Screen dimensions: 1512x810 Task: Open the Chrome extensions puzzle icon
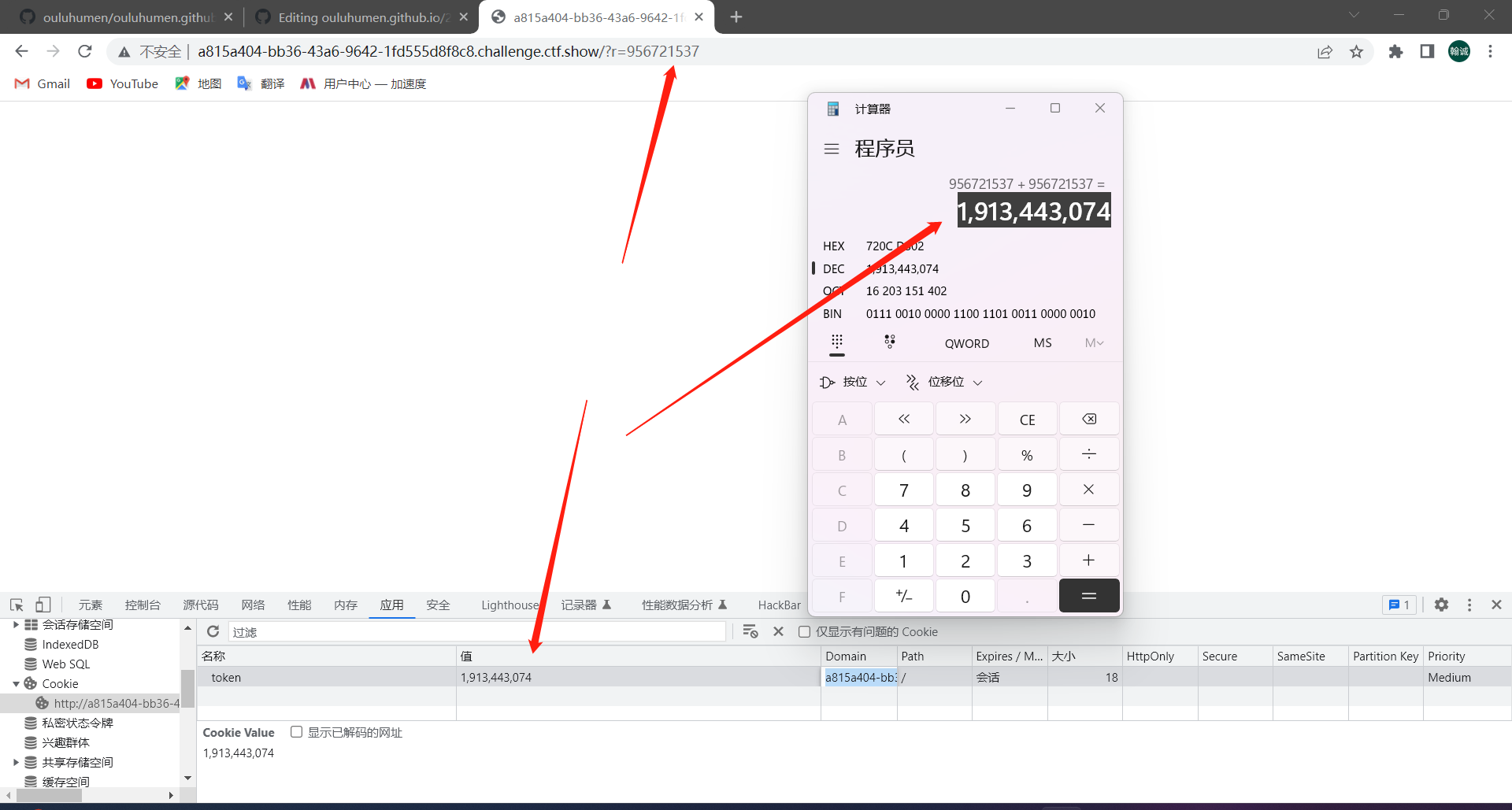tap(1395, 52)
